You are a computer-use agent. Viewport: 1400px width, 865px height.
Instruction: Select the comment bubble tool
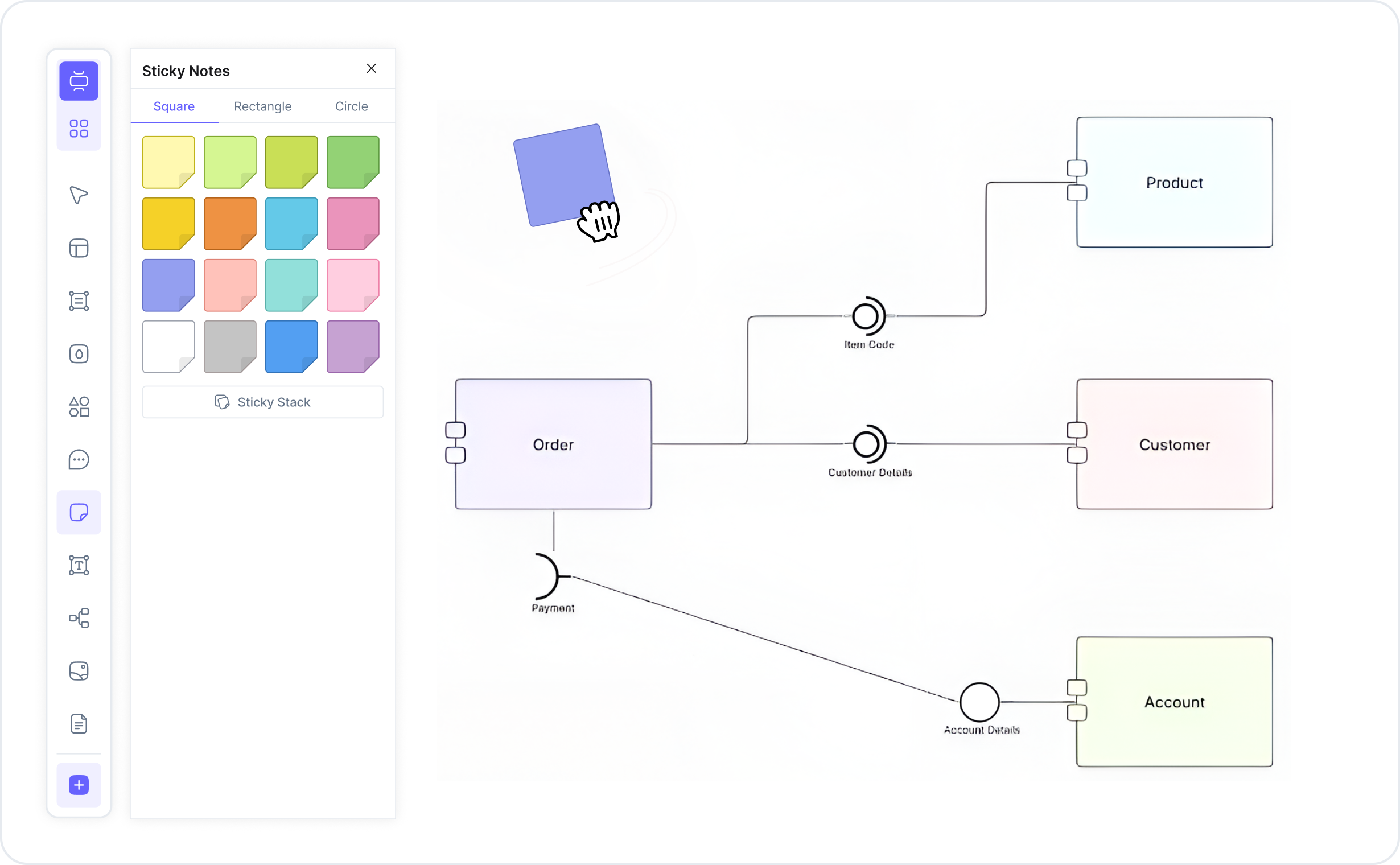click(x=79, y=459)
